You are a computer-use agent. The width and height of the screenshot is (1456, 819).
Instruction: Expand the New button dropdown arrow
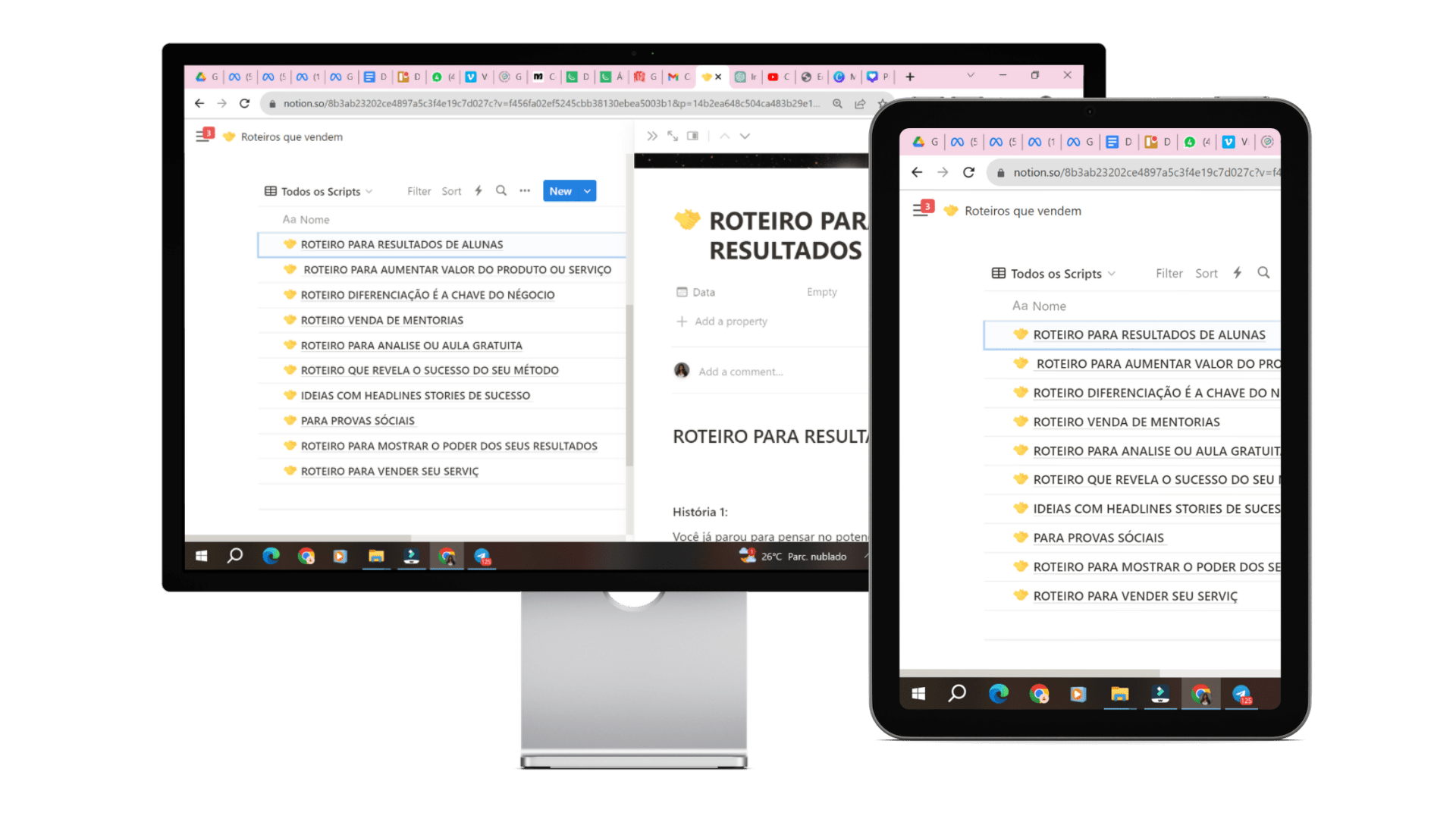click(x=588, y=191)
